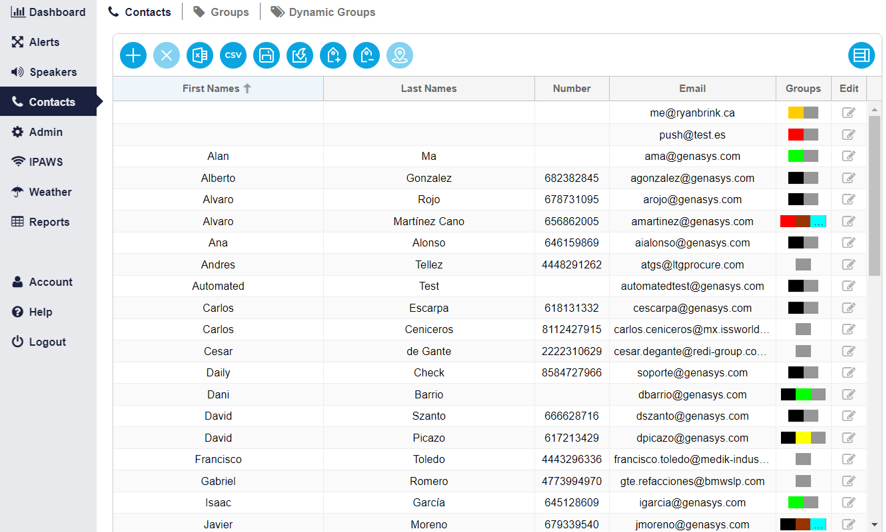Switch to the Groups tab
886x532 pixels.
(x=221, y=12)
